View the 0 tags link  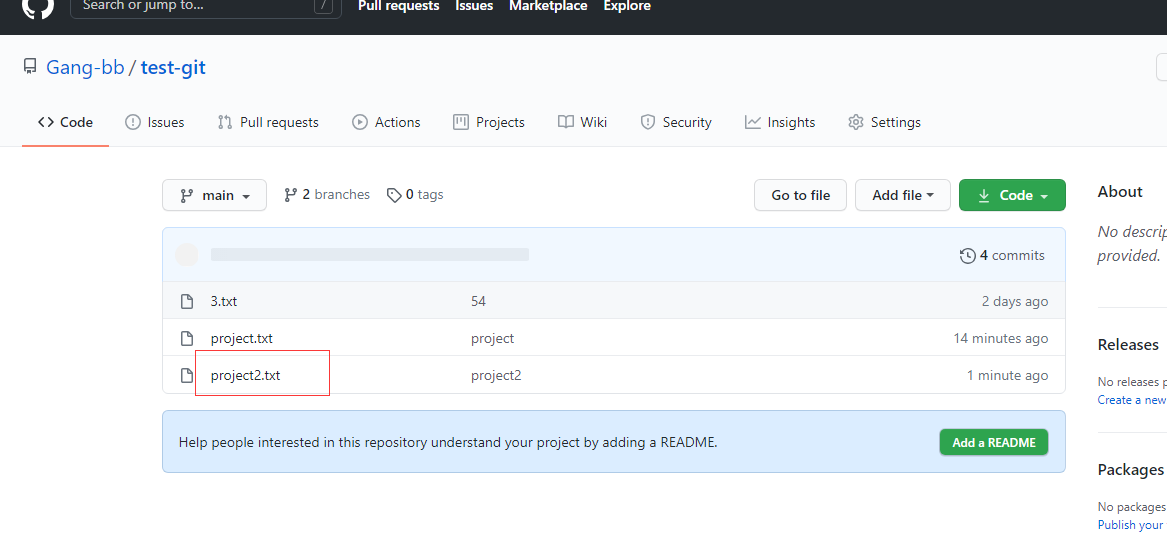(x=415, y=194)
